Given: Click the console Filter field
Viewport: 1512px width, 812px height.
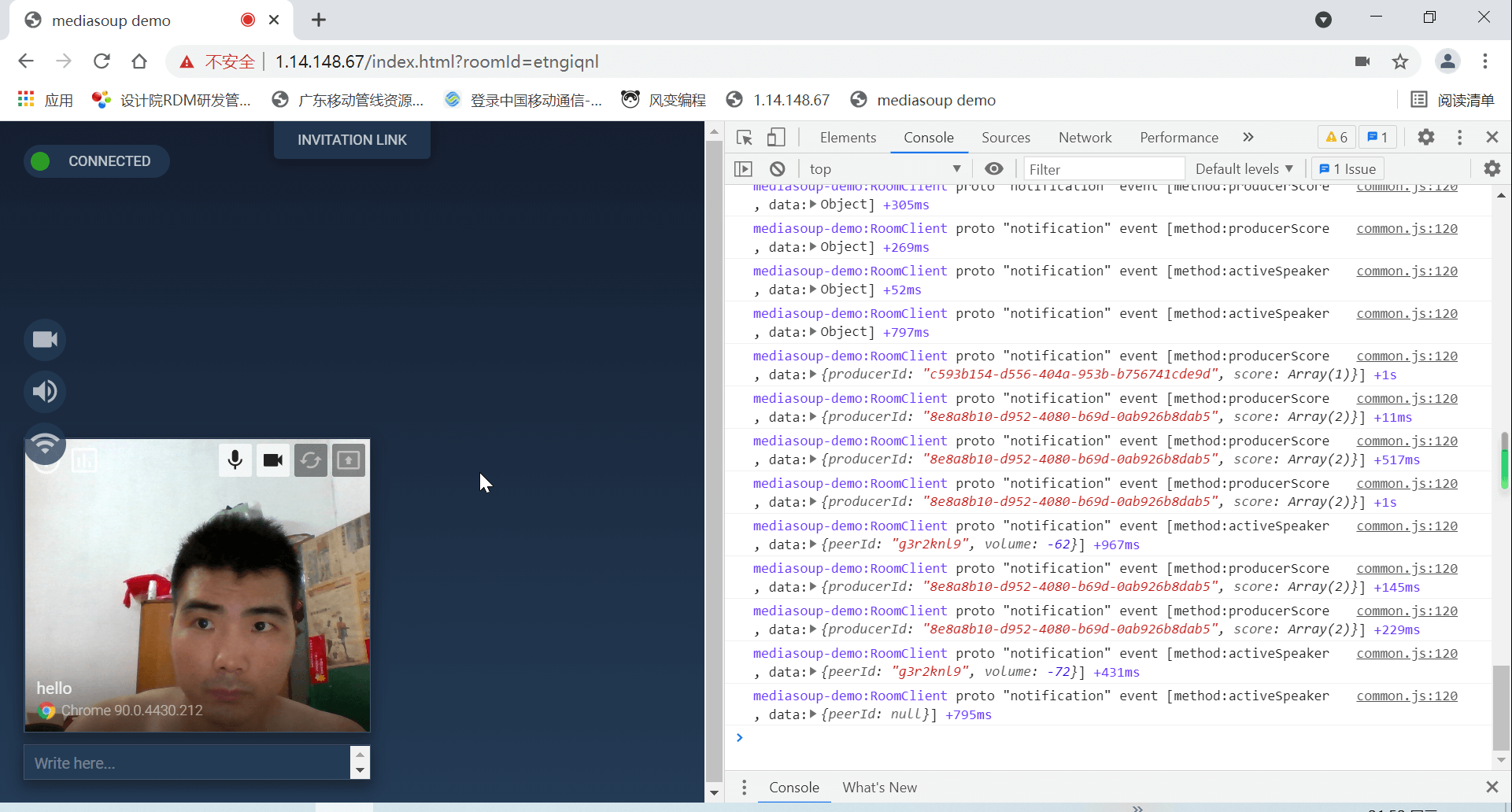Looking at the screenshot, I should [x=1104, y=169].
